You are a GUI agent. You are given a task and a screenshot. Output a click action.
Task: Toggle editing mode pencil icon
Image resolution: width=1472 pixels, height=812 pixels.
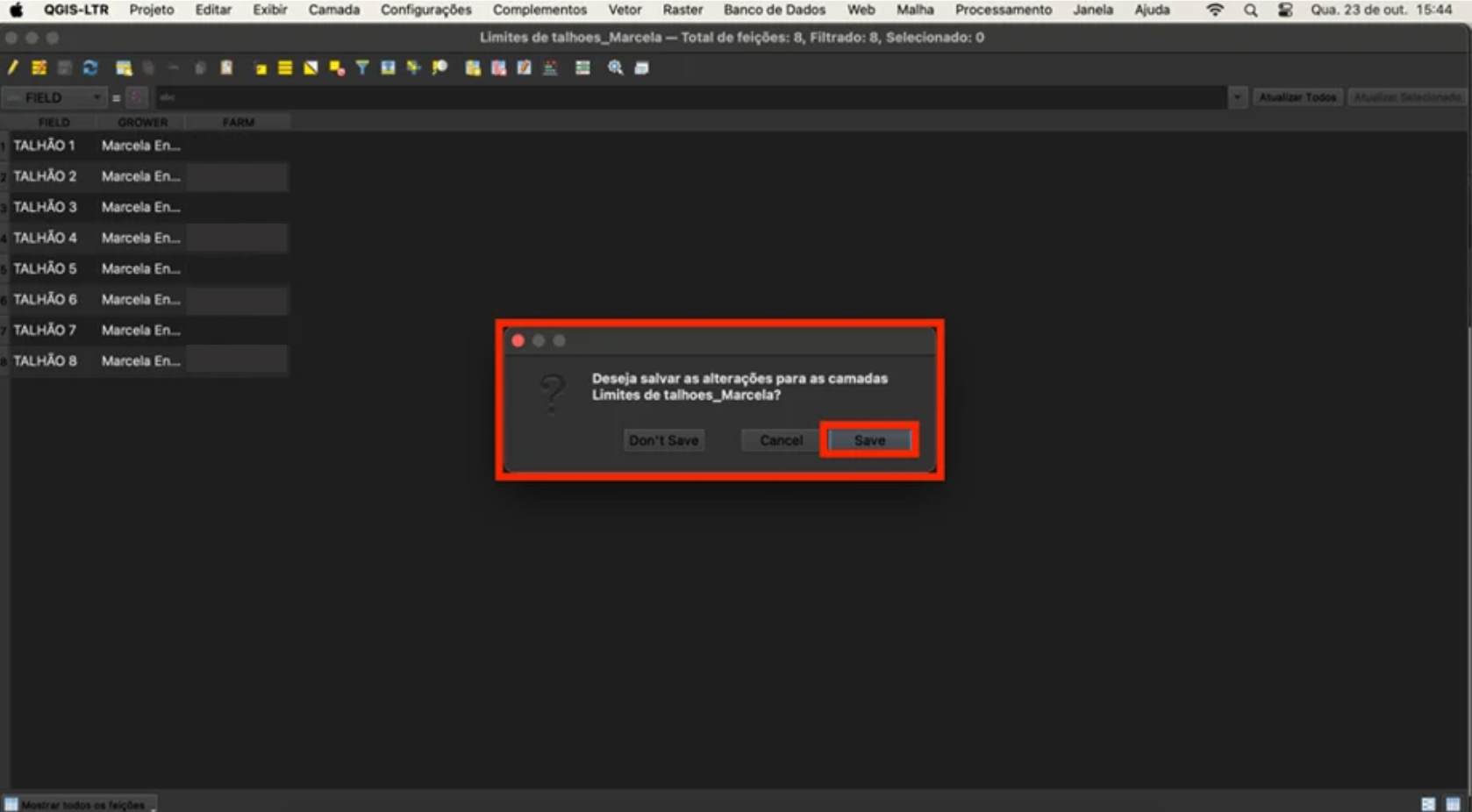(x=13, y=68)
